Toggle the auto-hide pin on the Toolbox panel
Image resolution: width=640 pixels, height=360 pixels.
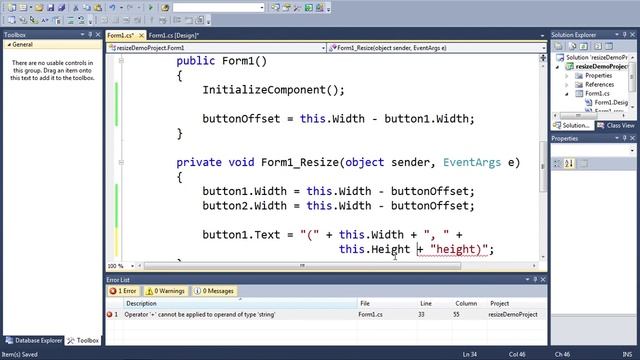(90, 35)
